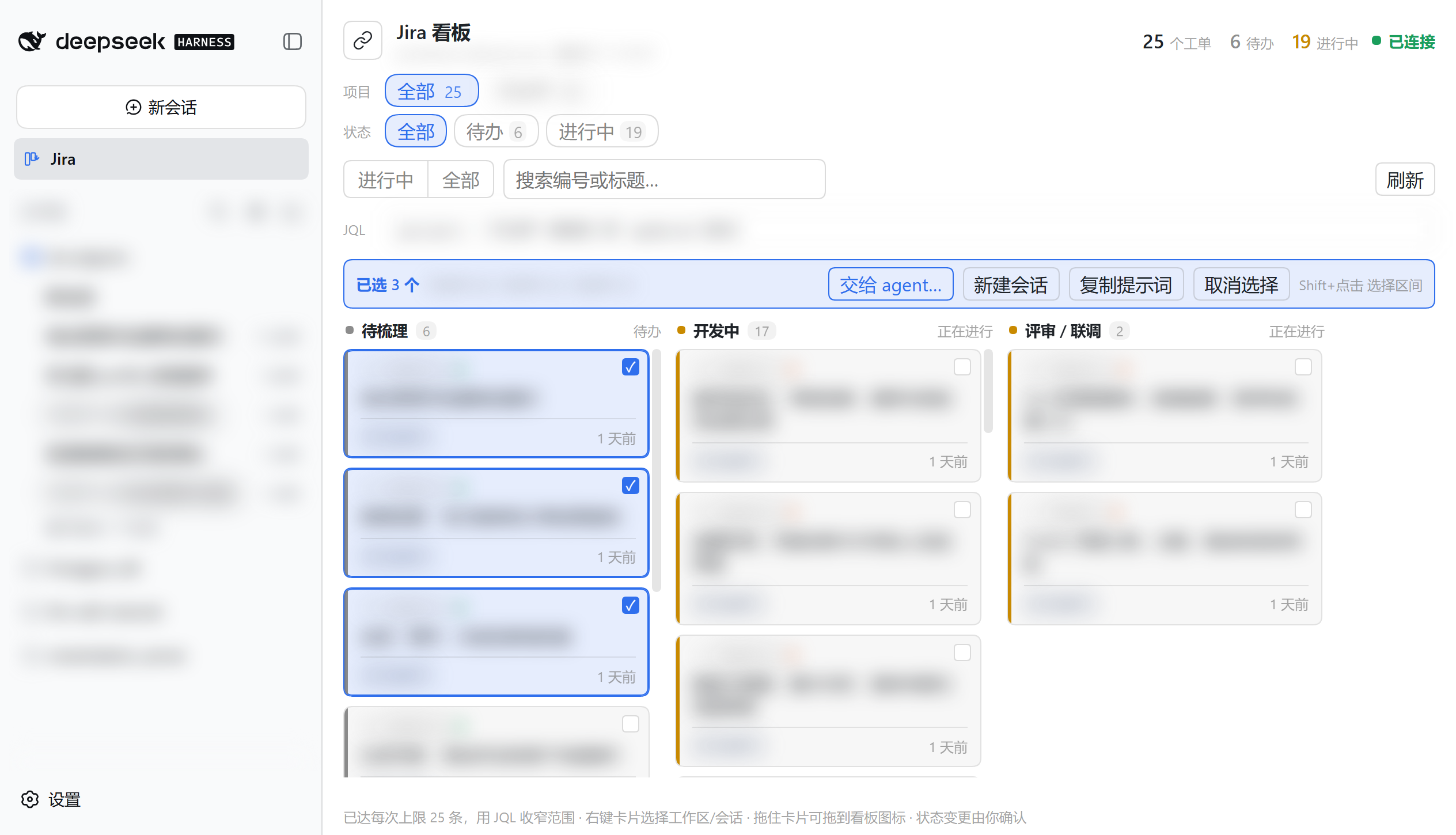
Task: Click the 6 待办 counter
Action: click(x=1252, y=42)
